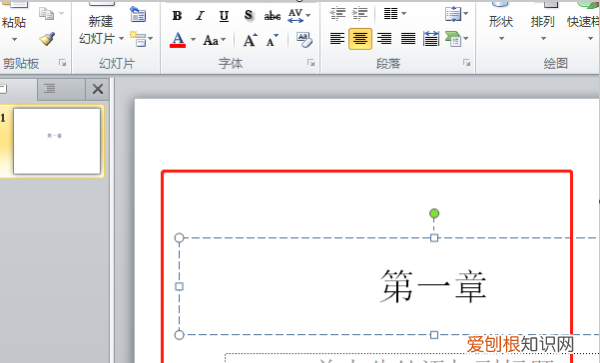600x363 pixels.
Task: Open the font color dropdown arrow
Action: click(x=193, y=39)
